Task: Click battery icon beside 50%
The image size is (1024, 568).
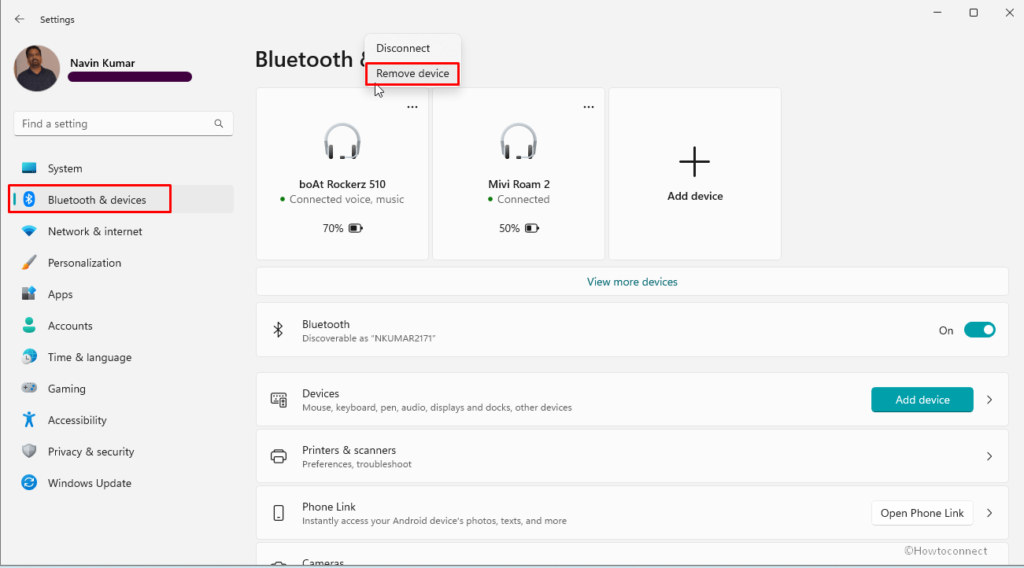Action: (532, 229)
